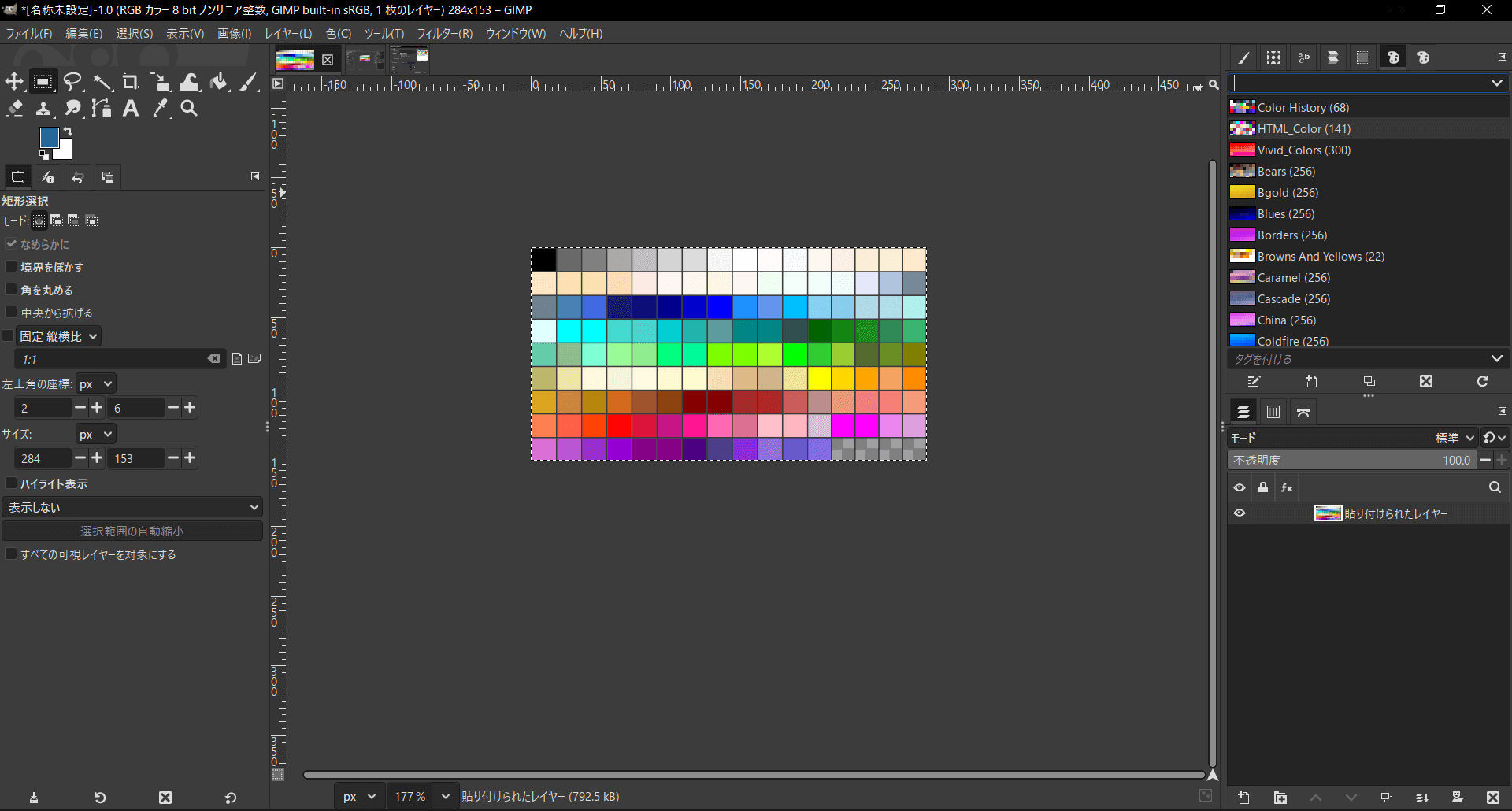This screenshot has width=1512, height=811.
Task: Choose replace current selection mode
Action: (39, 220)
